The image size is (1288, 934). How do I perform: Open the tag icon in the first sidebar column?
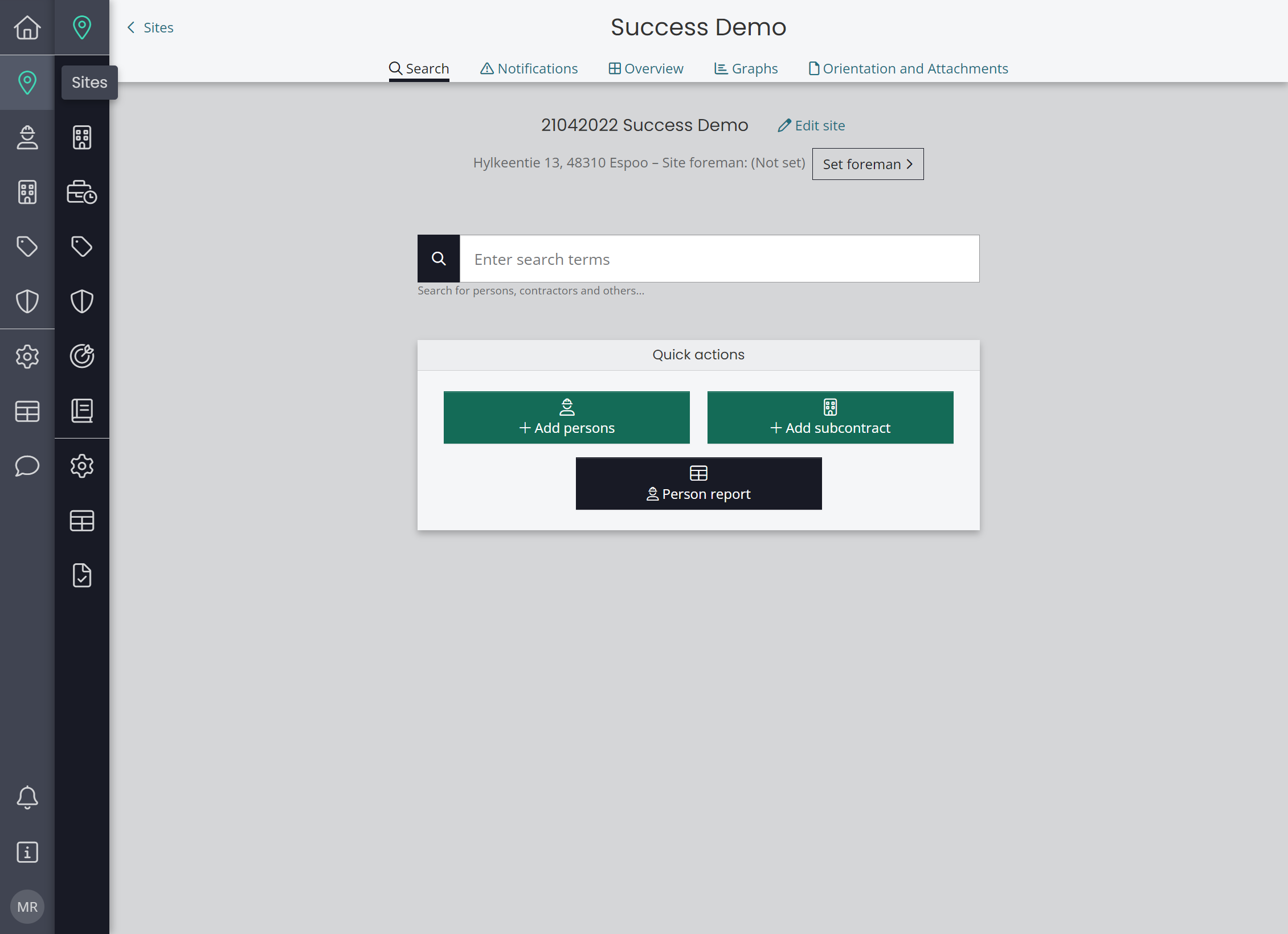pyautogui.click(x=27, y=247)
